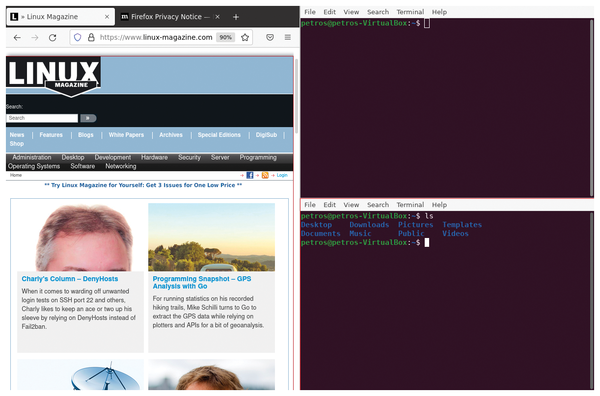This screenshot has height=396, width=600.
Task: Open the Shop link
Action: tap(17, 144)
